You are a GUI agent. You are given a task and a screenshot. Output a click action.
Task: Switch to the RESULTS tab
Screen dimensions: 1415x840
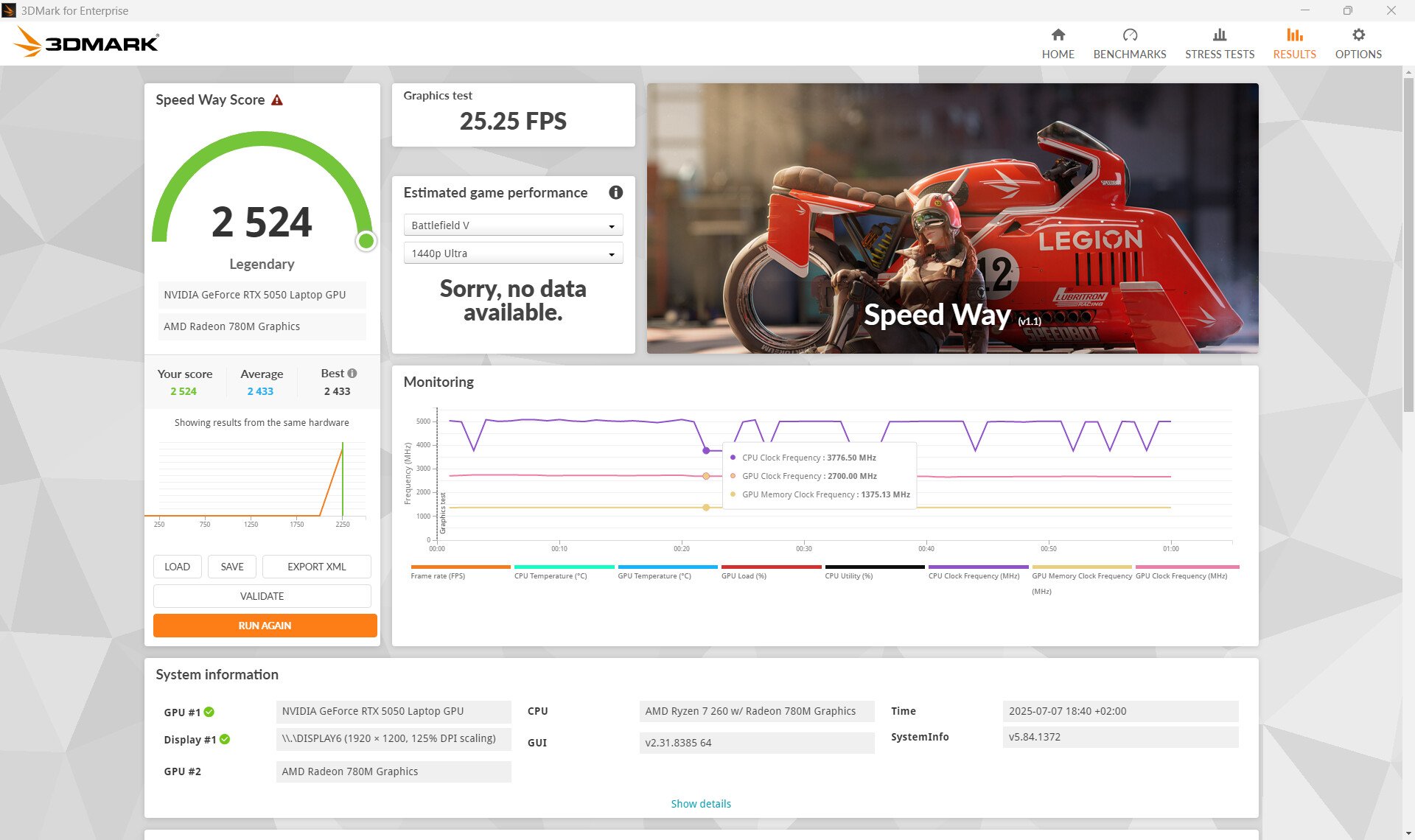click(x=1294, y=41)
